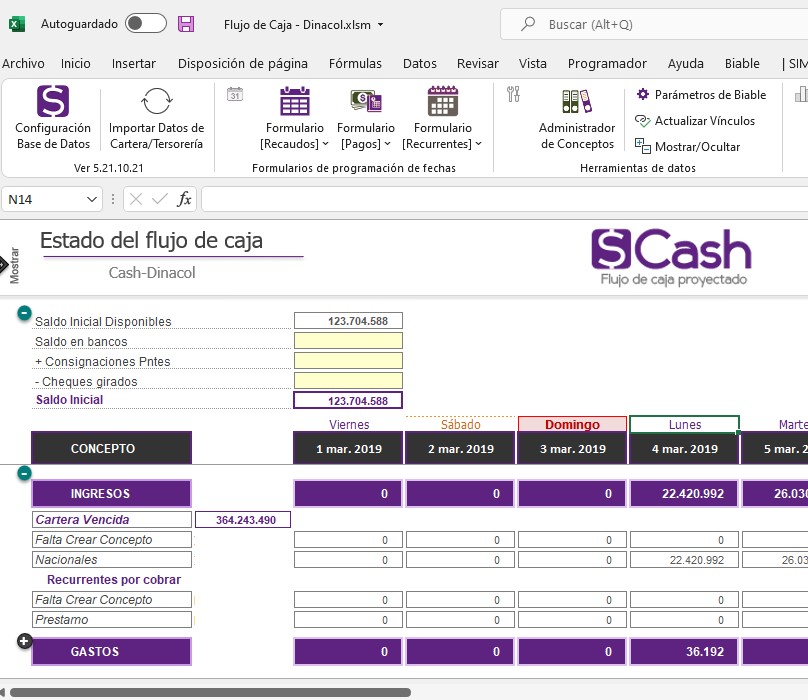Open the Revisar tab
This screenshot has width=808, height=700.
(x=478, y=63)
